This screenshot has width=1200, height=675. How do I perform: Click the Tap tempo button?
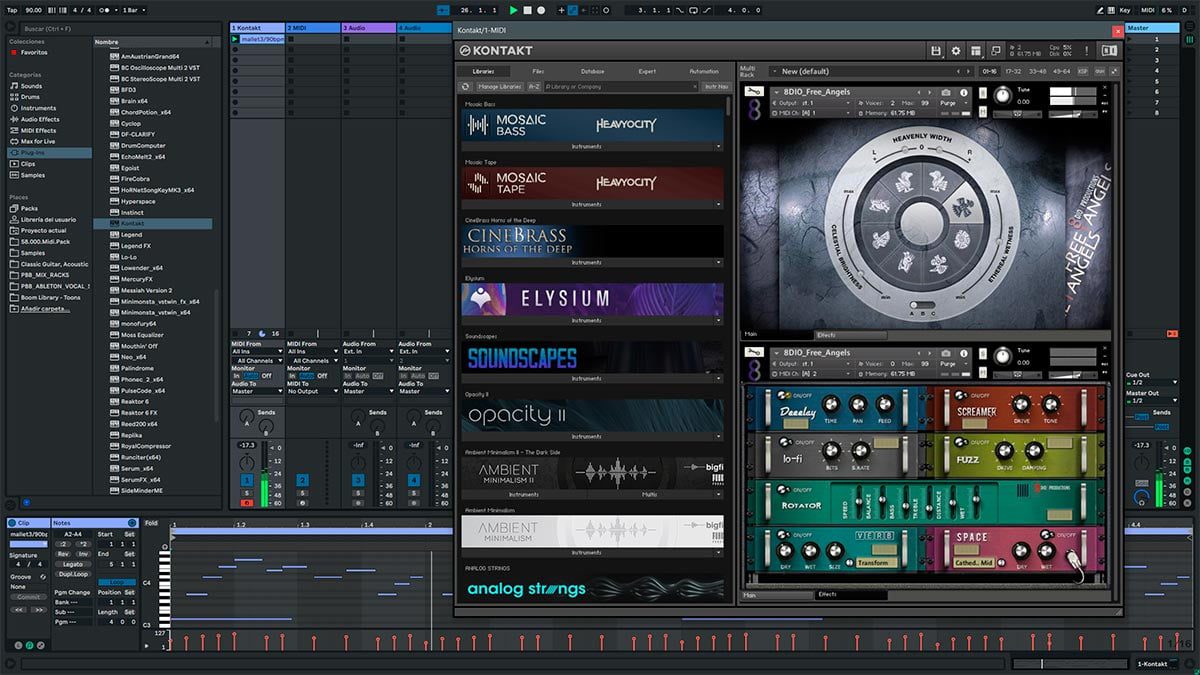point(10,10)
